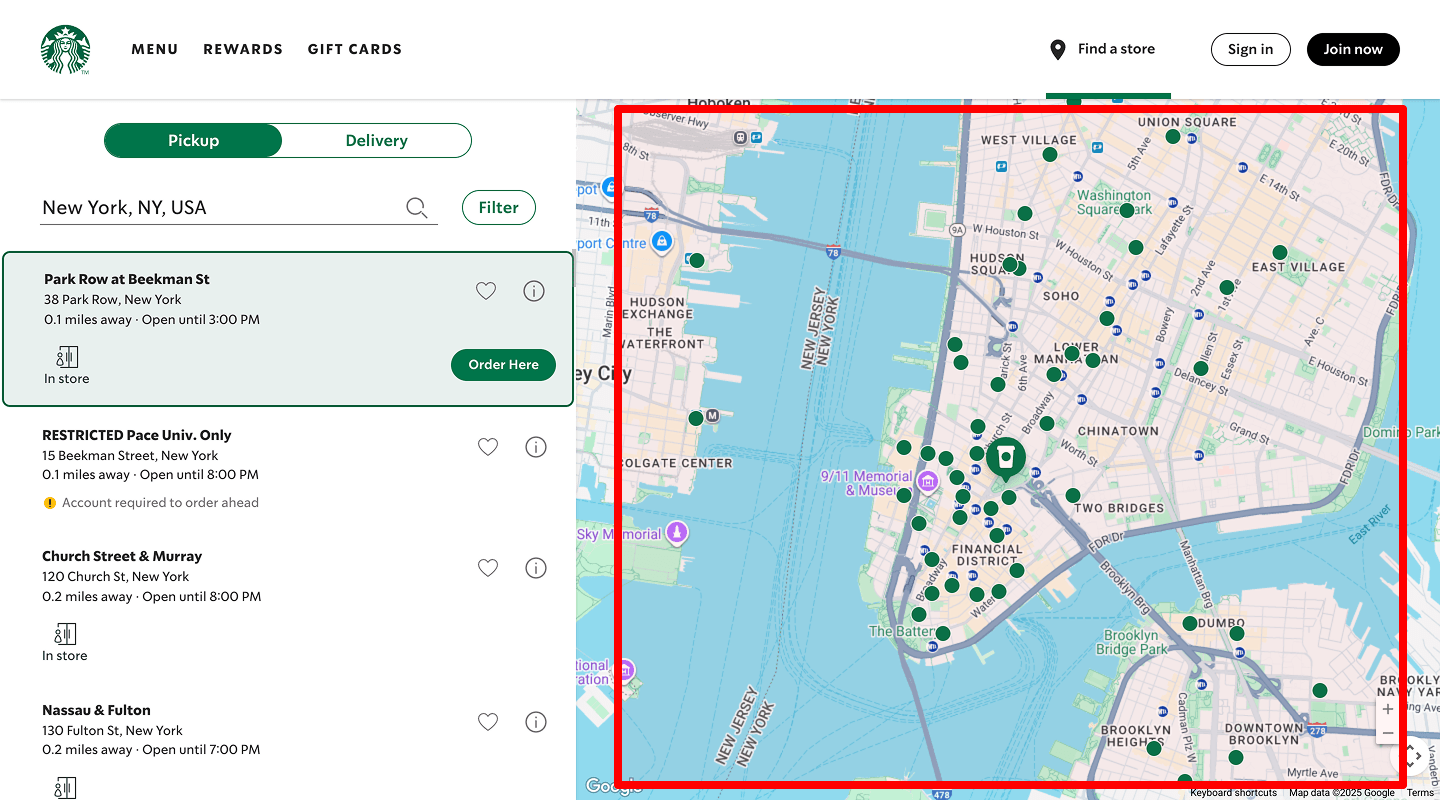
Task: Open the GIFT CARDS menu
Action: [x=355, y=48]
